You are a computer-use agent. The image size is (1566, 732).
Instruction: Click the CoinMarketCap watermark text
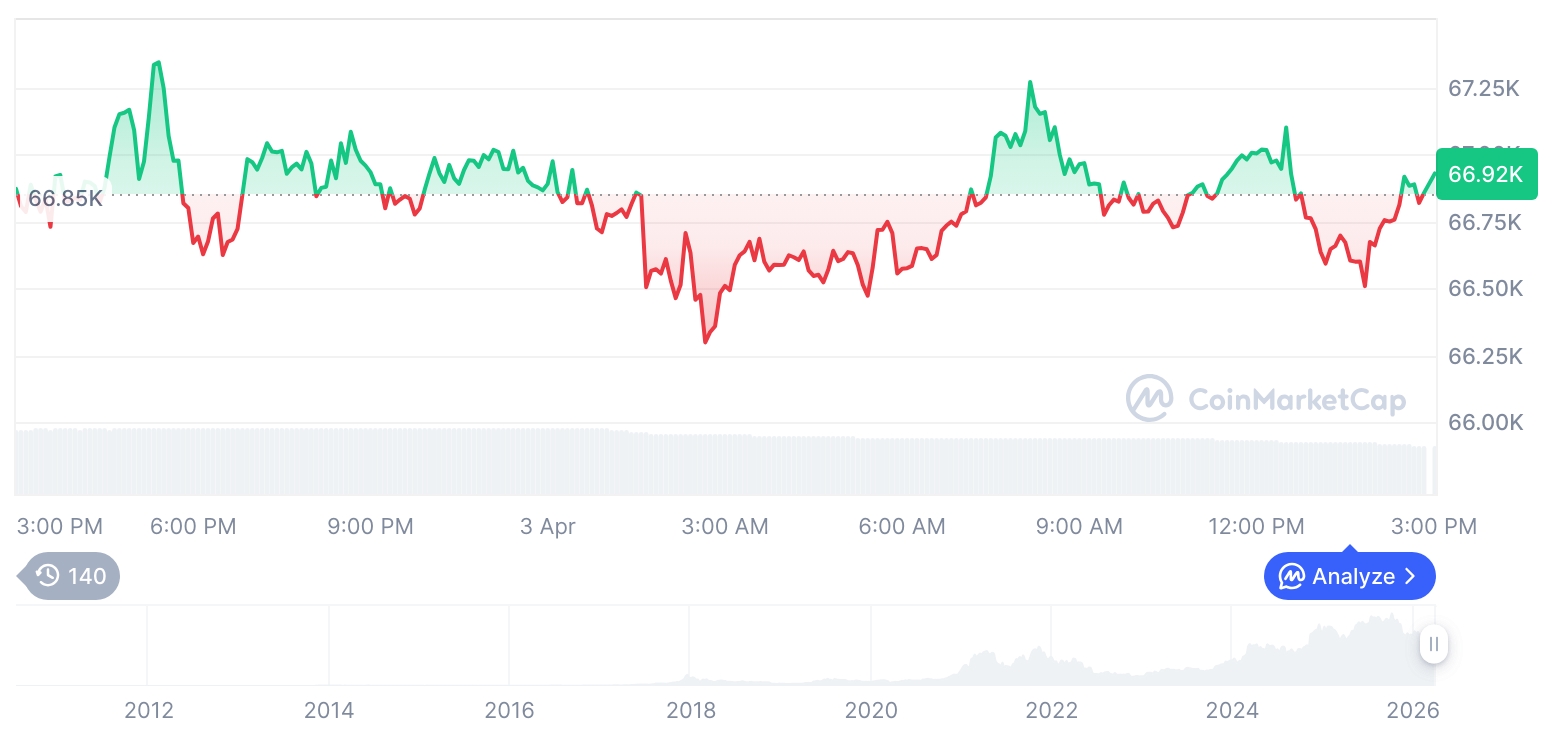1297,400
